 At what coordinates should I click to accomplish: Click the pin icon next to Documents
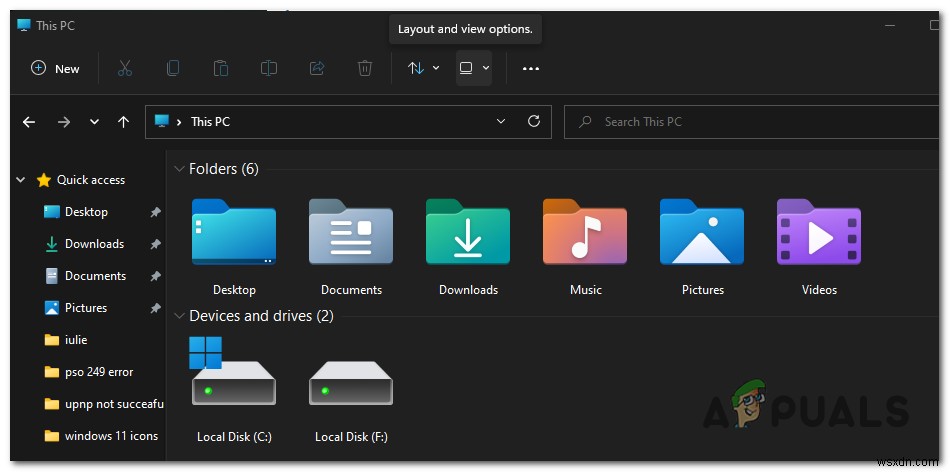(156, 276)
